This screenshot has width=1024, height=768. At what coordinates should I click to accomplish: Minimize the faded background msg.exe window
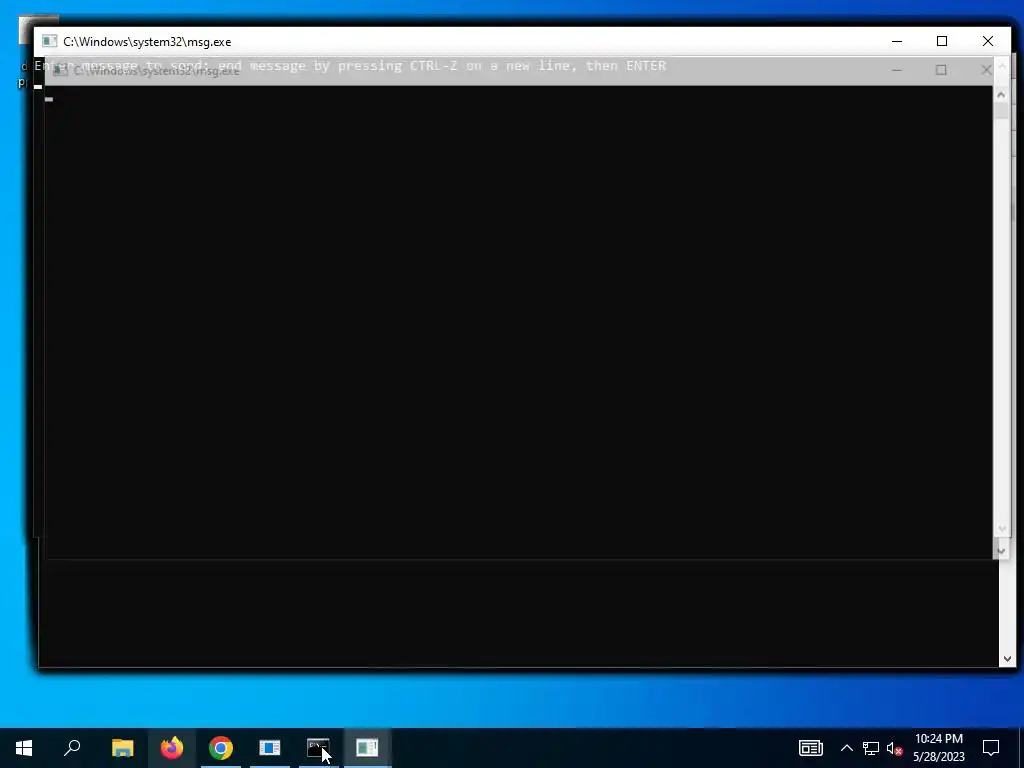pyautogui.click(x=897, y=70)
